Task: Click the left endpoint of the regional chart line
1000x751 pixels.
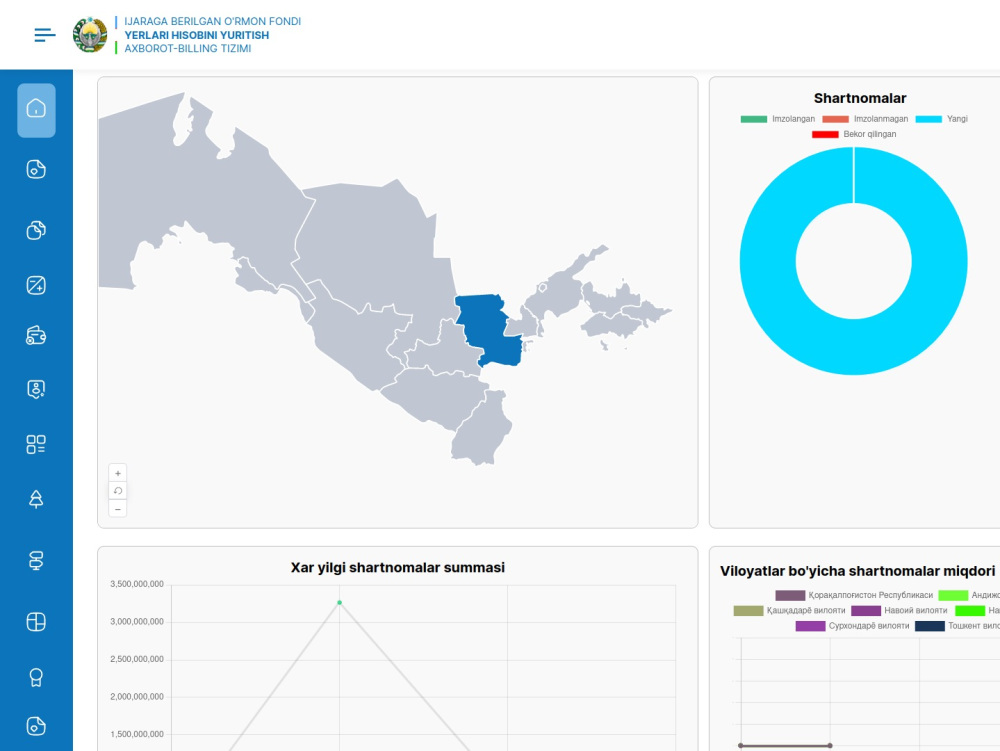Action: pyautogui.click(x=740, y=745)
